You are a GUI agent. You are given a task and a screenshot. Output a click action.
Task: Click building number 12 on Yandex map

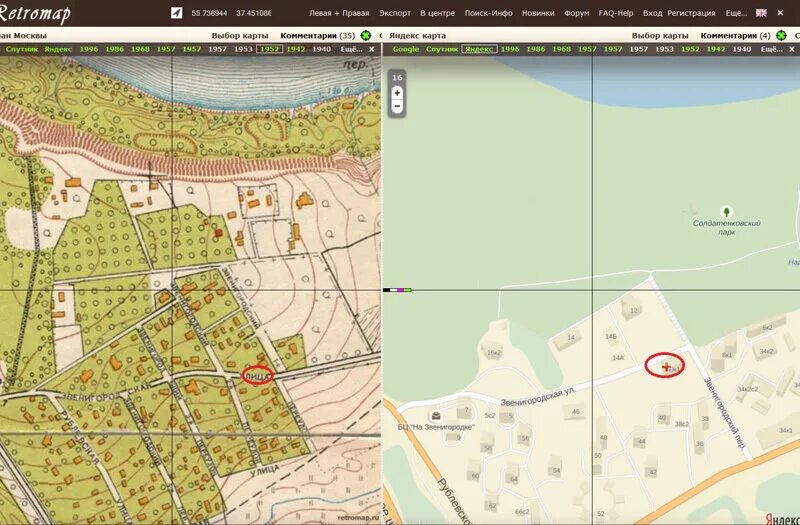[634, 310]
